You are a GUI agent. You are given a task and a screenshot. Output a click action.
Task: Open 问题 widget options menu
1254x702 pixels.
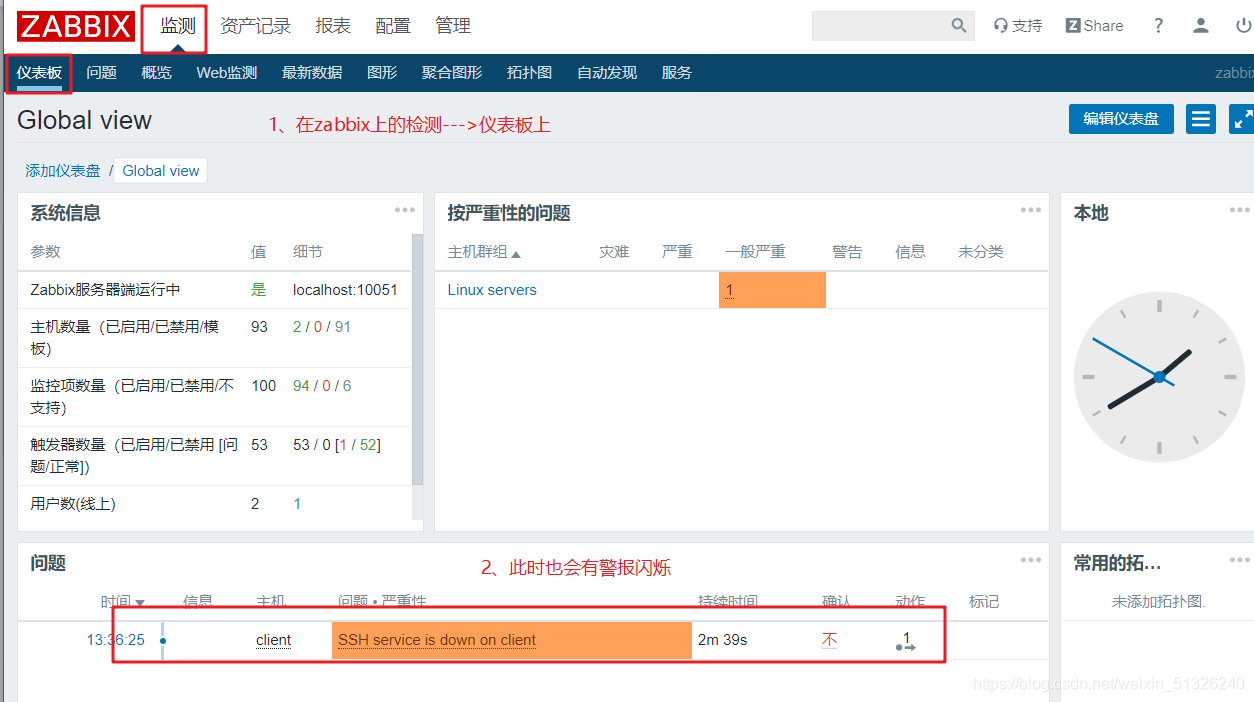pyautogui.click(x=1031, y=560)
